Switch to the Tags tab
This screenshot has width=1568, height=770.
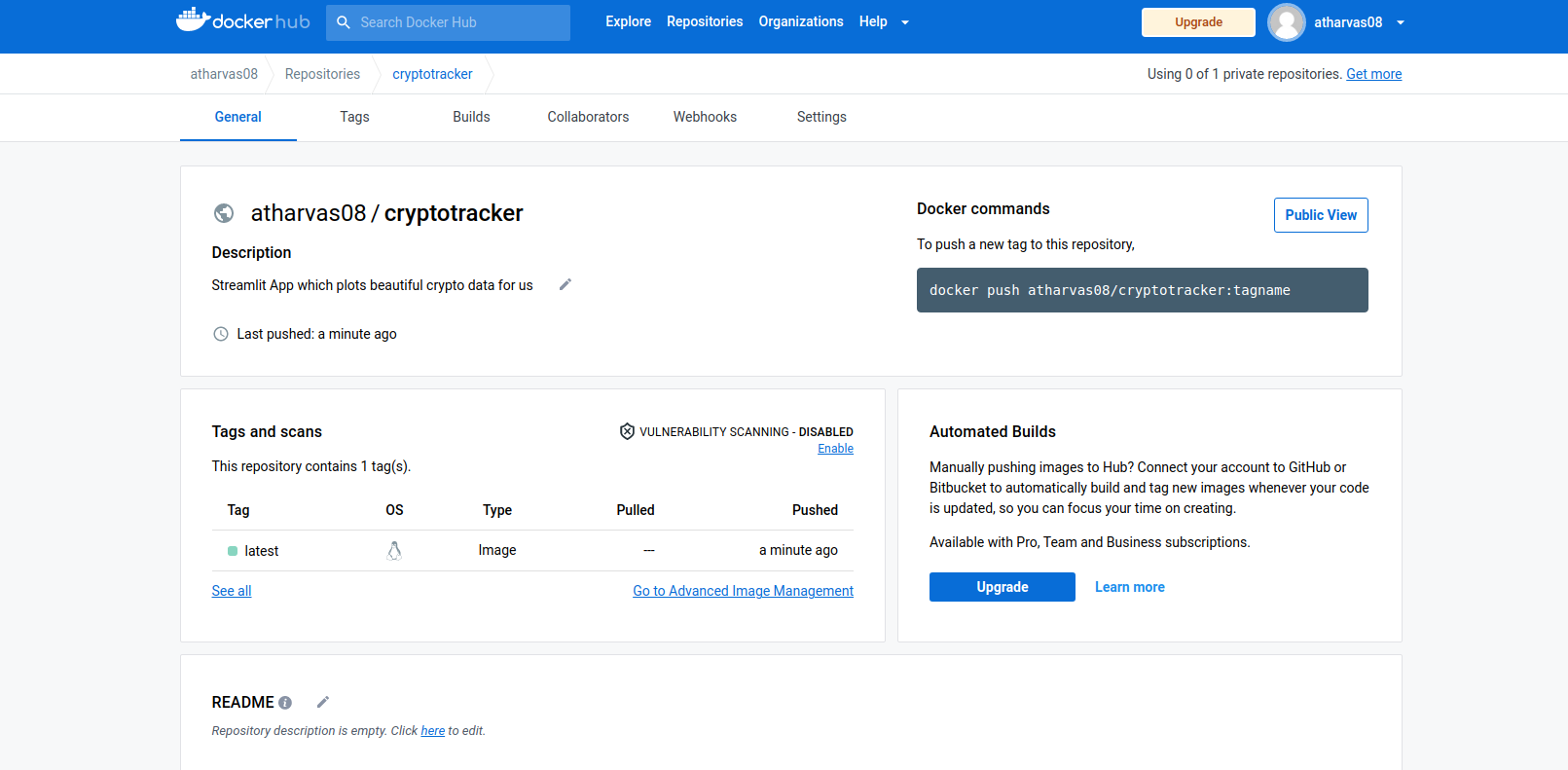[355, 117]
